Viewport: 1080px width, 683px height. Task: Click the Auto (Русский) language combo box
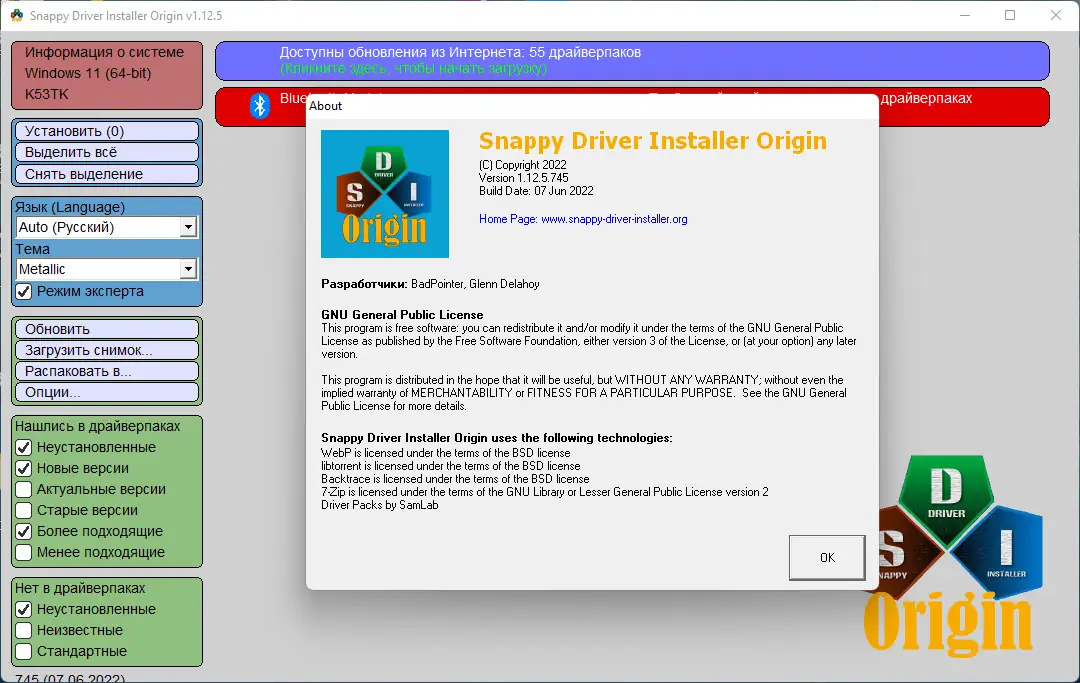[x=107, y=227]
